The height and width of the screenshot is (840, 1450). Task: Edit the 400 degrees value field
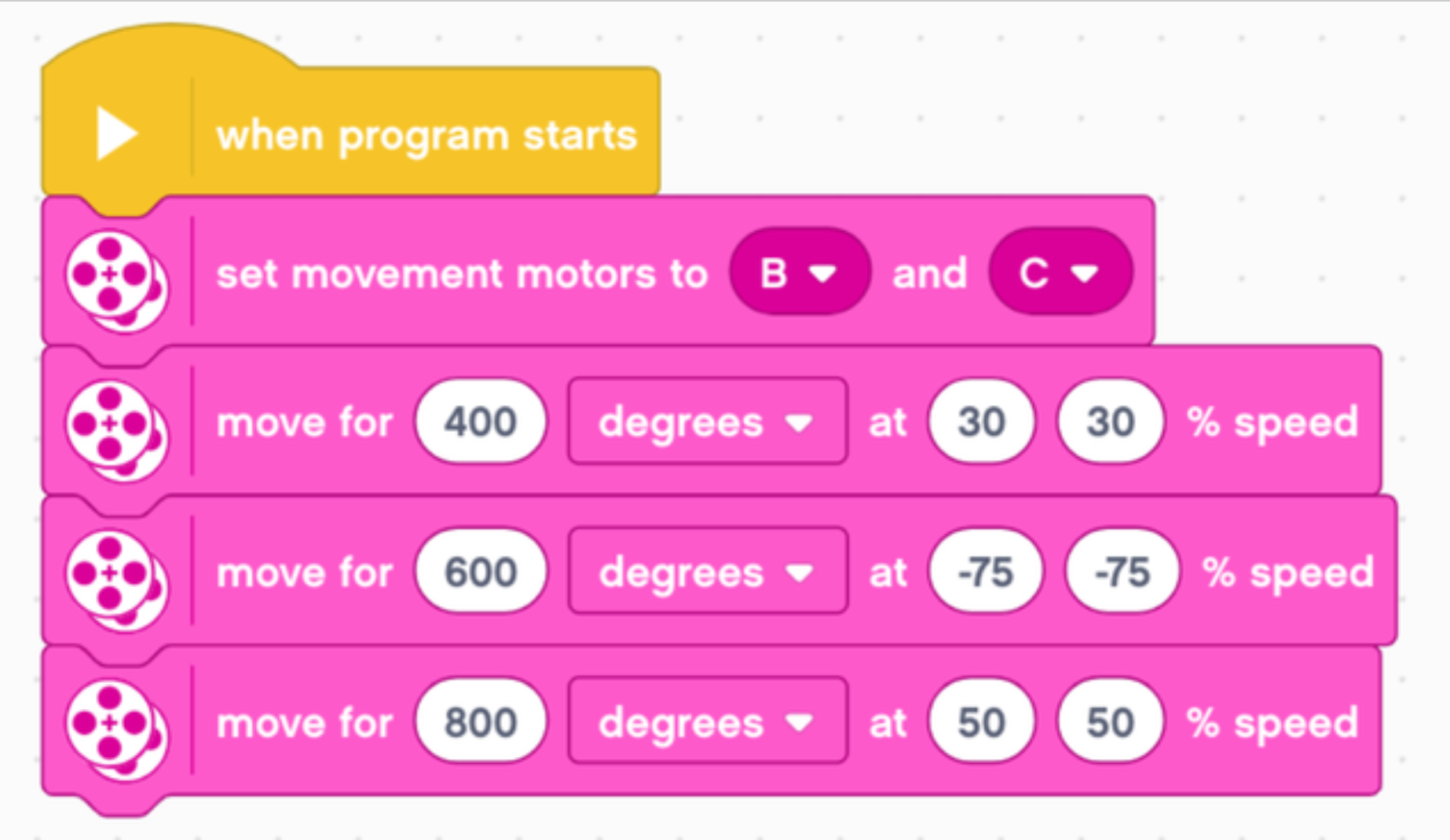coord(479,422)
